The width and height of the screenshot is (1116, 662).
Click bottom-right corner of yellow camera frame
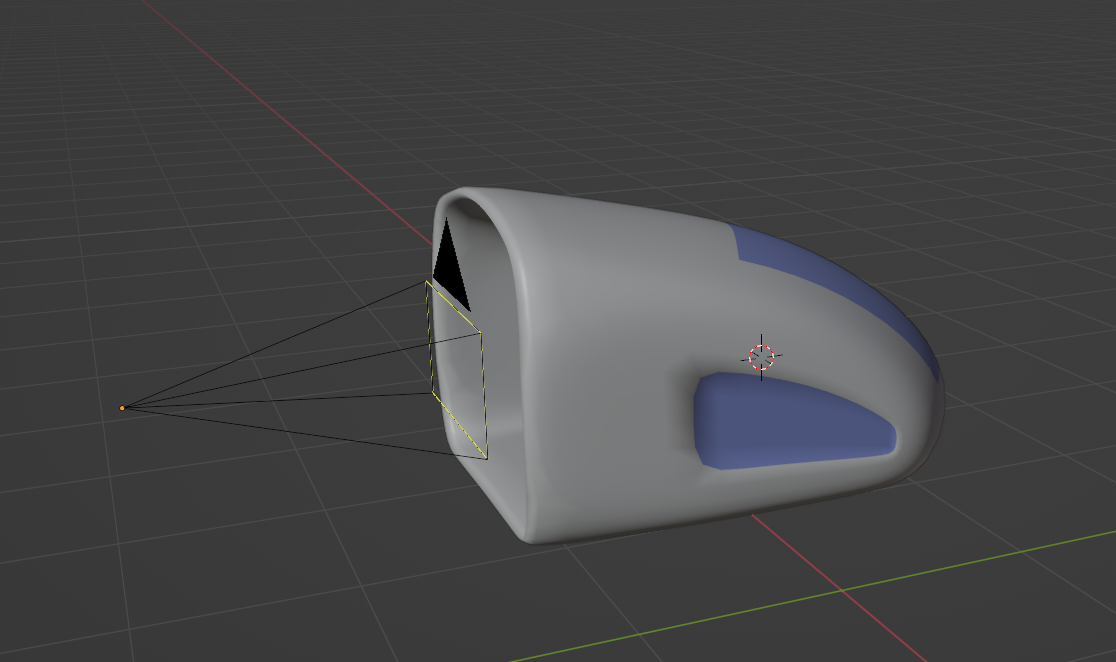click(487, 459)
